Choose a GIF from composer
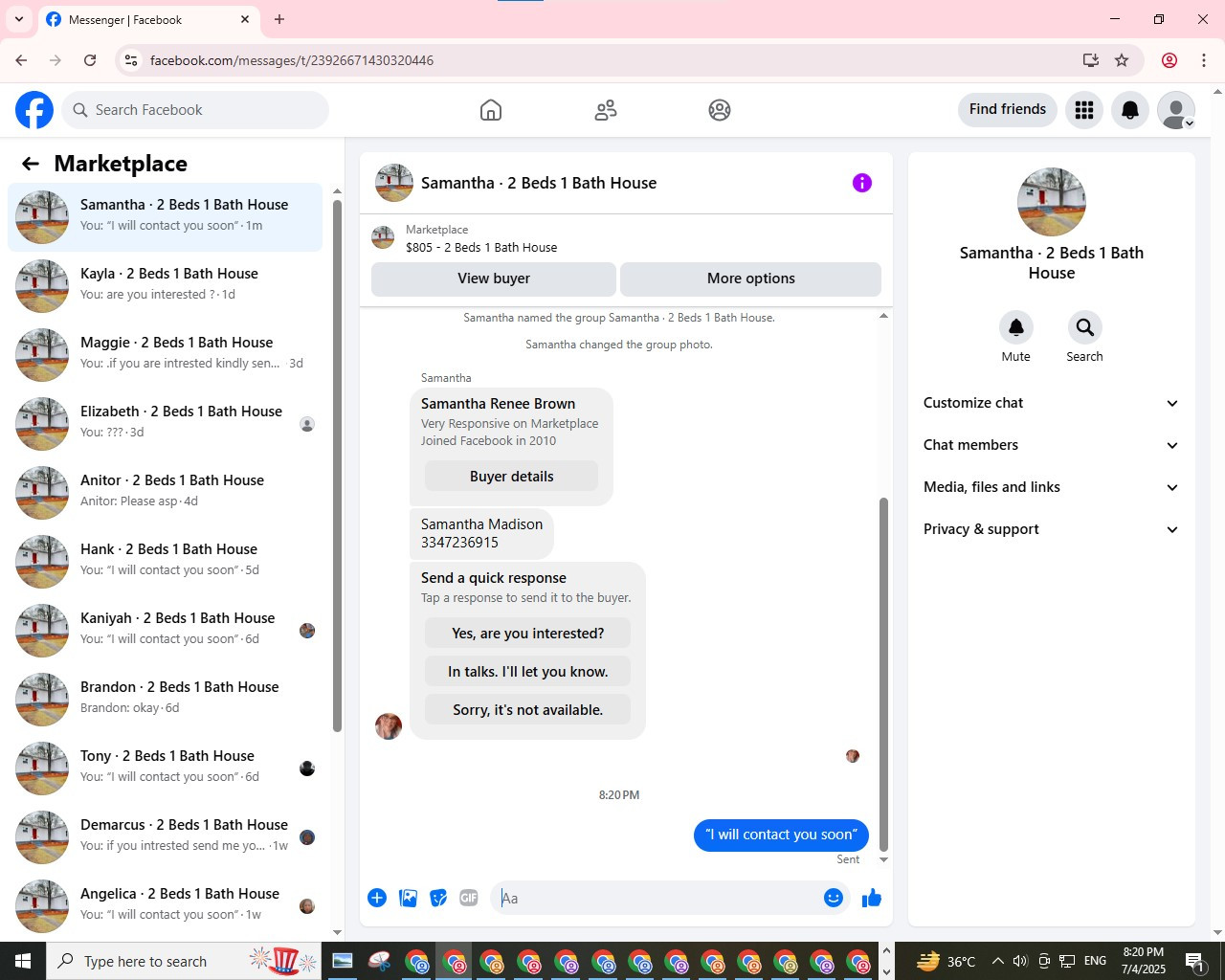This screenshot has width=1225, height=980. tap(469, 898)
